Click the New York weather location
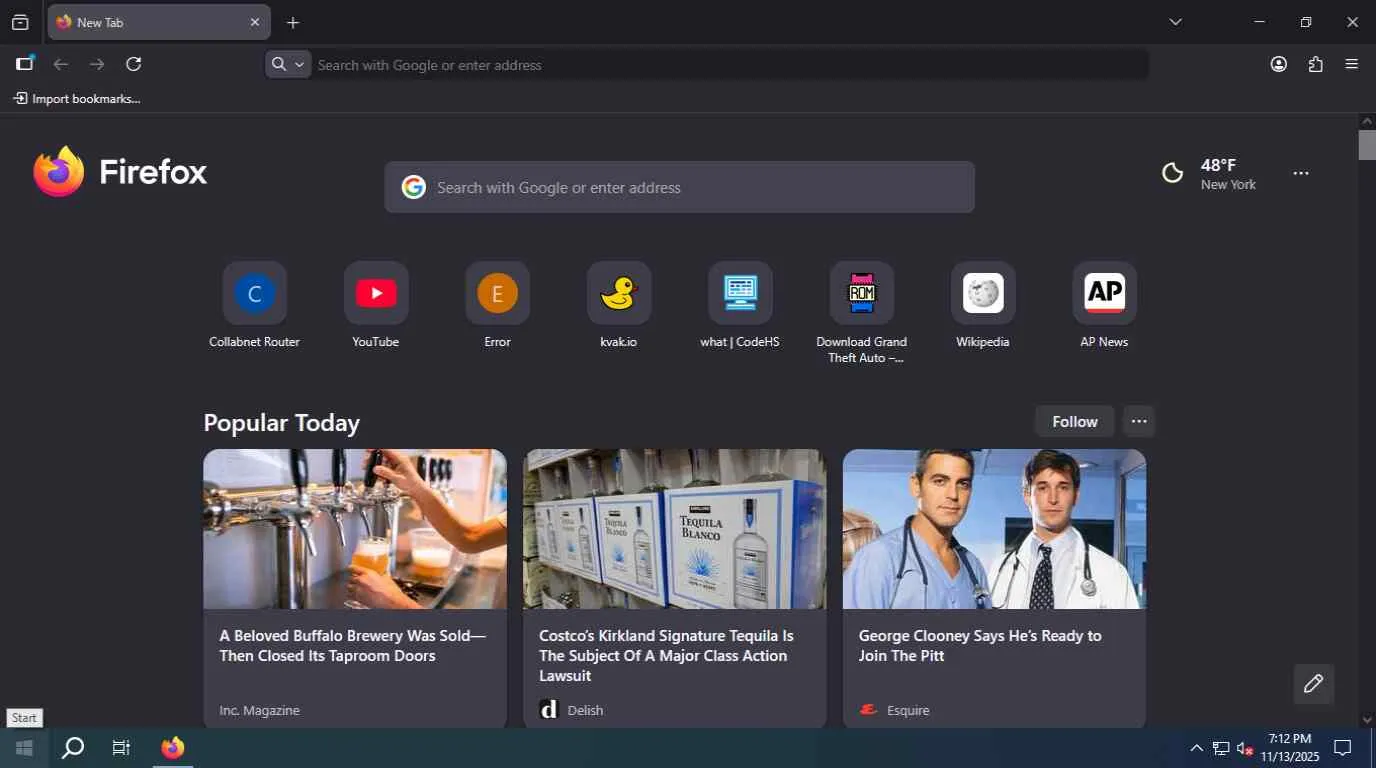 click(1228, 184)
